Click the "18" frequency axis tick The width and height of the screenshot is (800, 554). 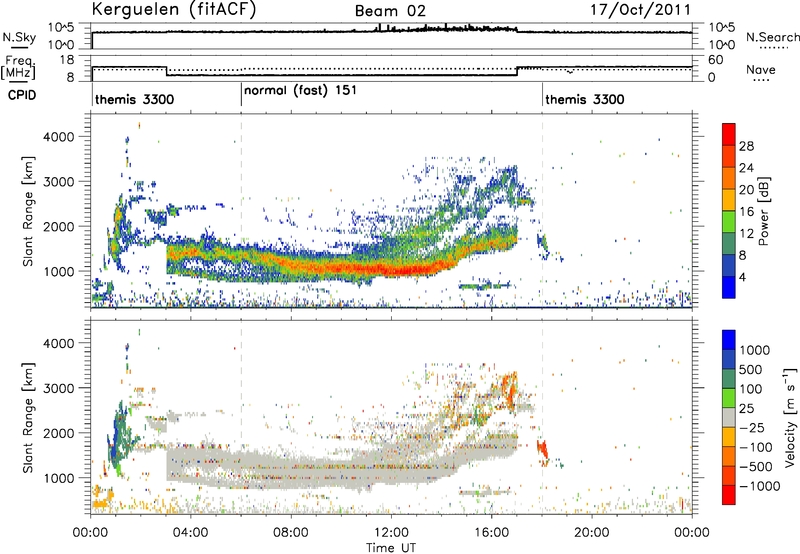point(67,60)
